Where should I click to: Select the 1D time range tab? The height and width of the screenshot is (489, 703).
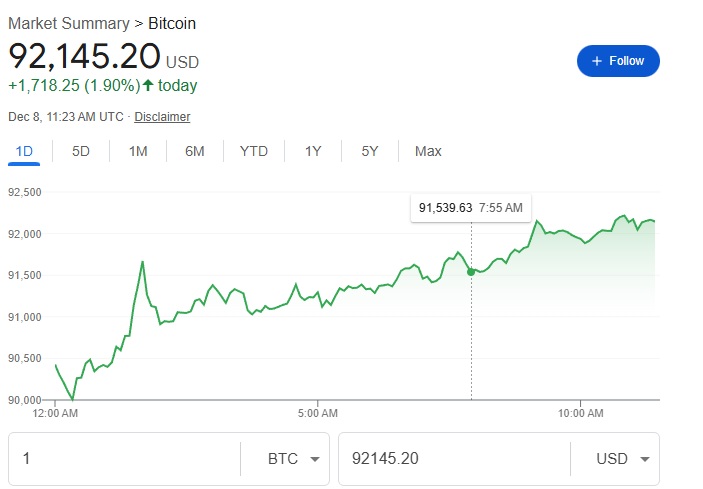25,152
